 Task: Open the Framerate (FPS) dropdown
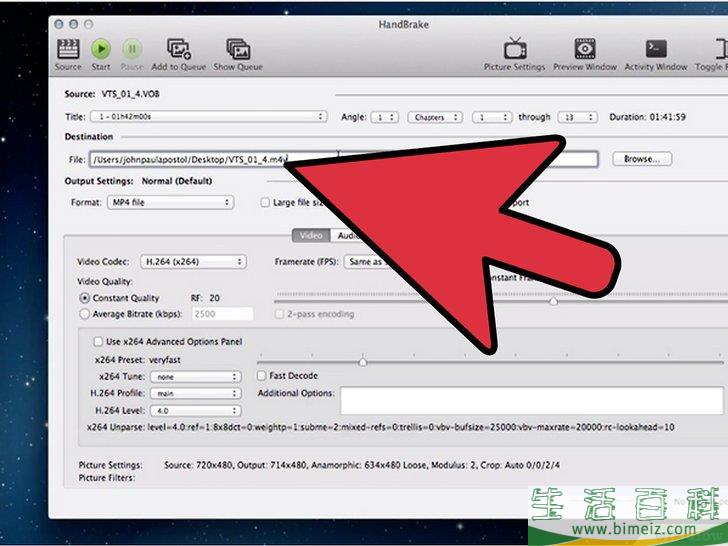(x=367, y=262)
